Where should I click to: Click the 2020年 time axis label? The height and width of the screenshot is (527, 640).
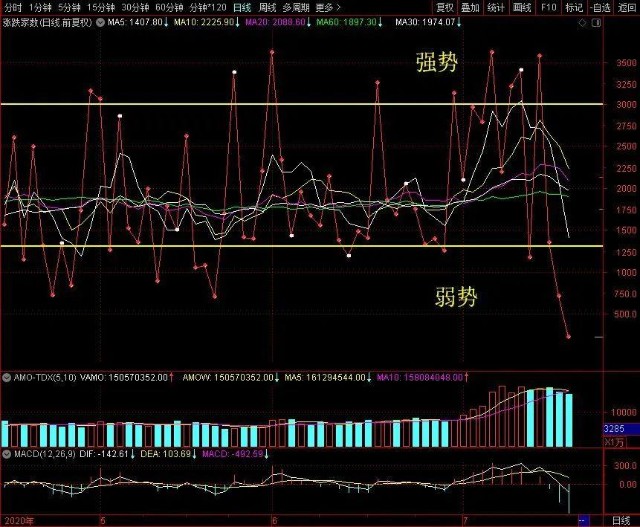[x=19, y=521]
